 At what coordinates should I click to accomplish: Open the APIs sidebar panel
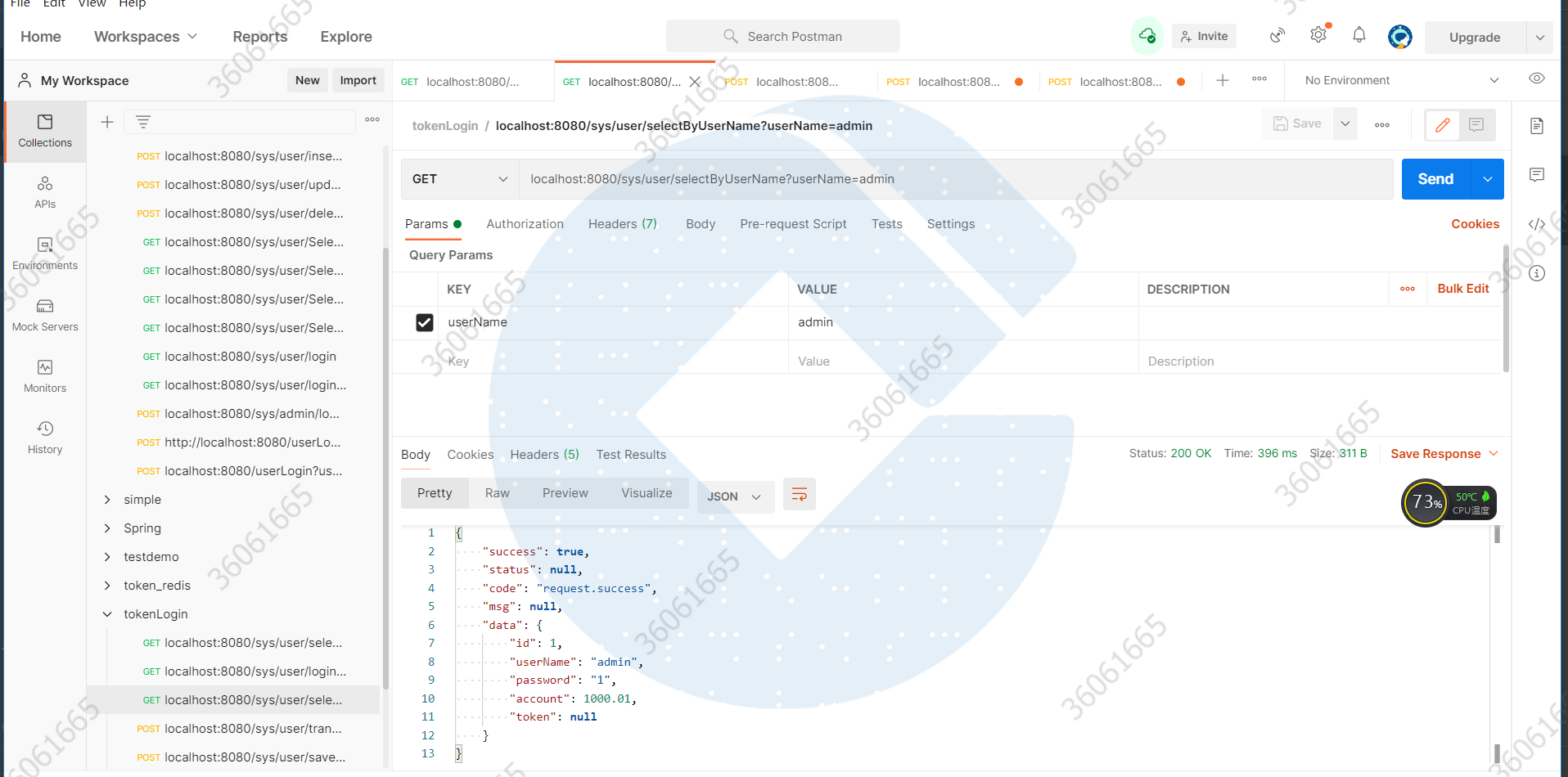tap(45, 192)
